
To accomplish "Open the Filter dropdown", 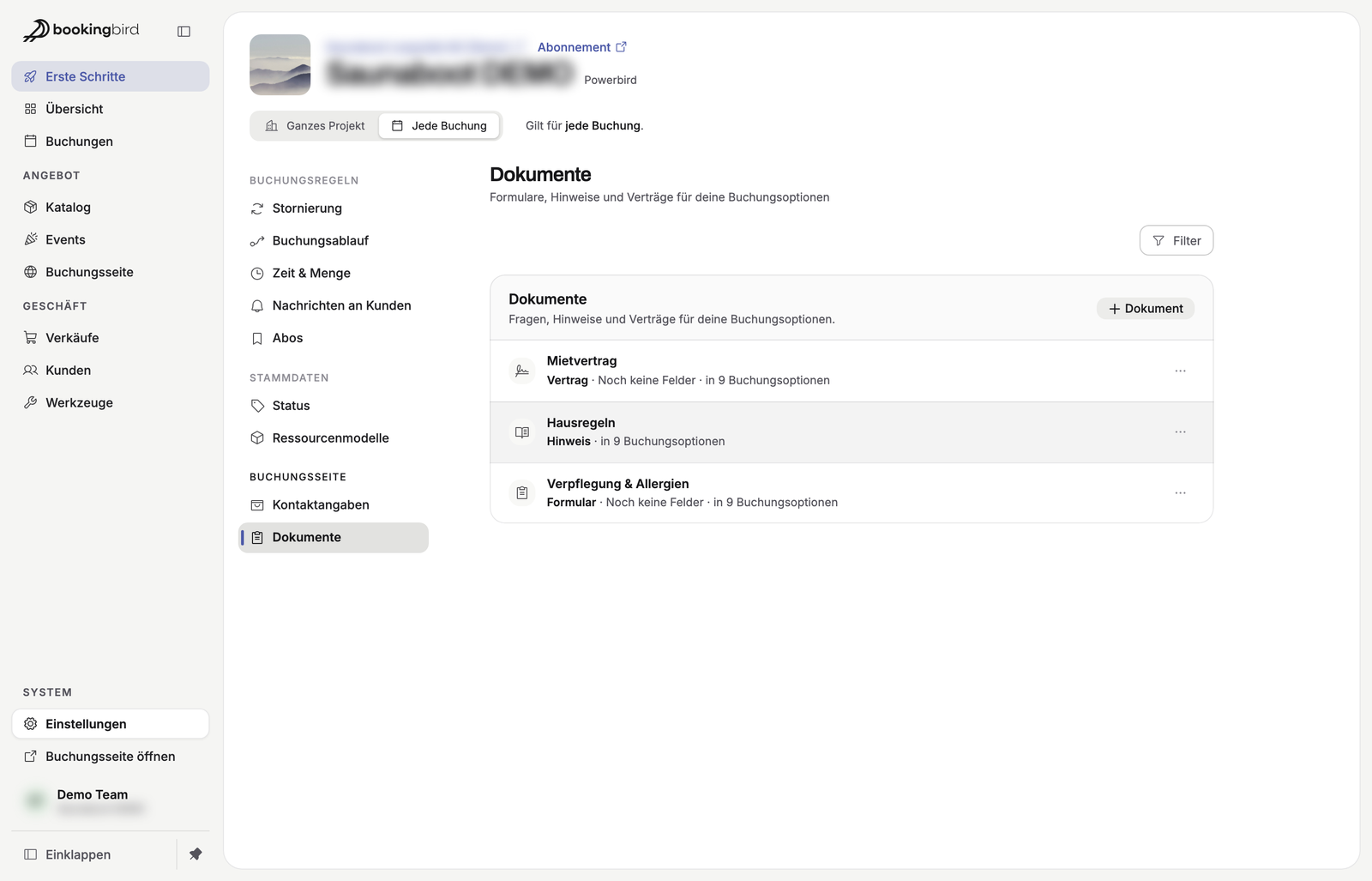I will (x=1176, y=240).
